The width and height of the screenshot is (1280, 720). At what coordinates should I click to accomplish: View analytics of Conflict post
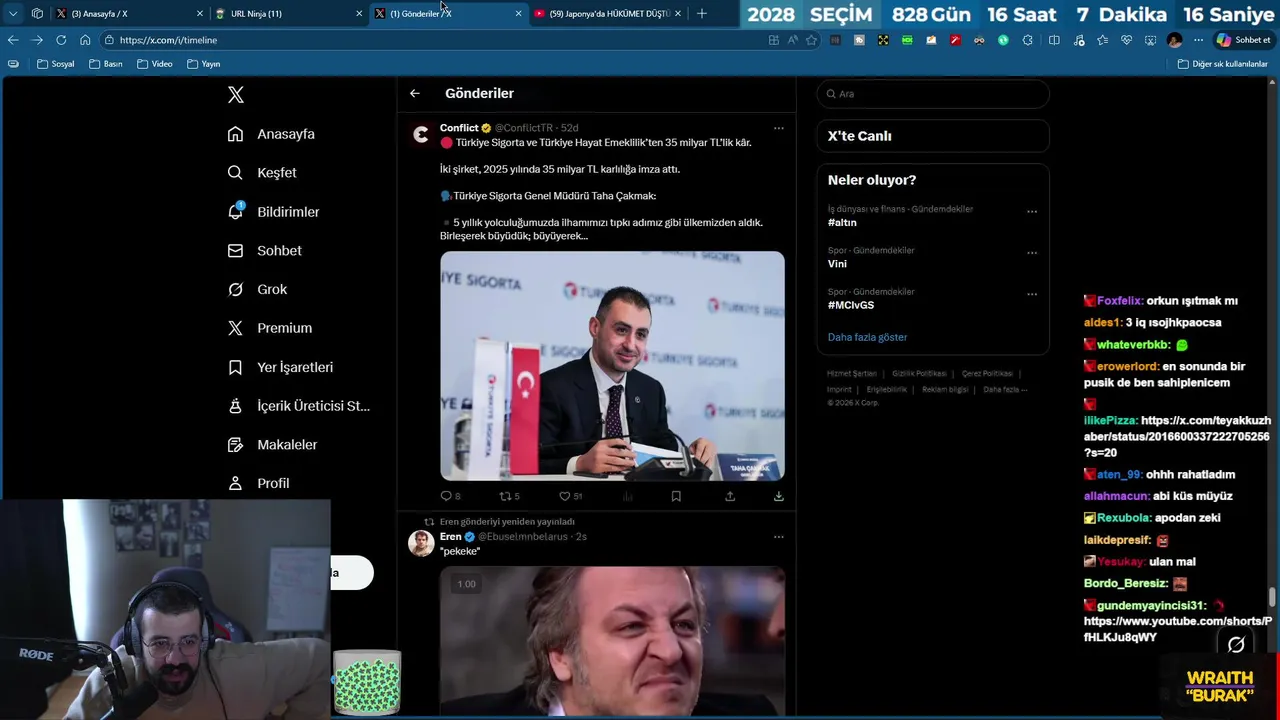628,496
